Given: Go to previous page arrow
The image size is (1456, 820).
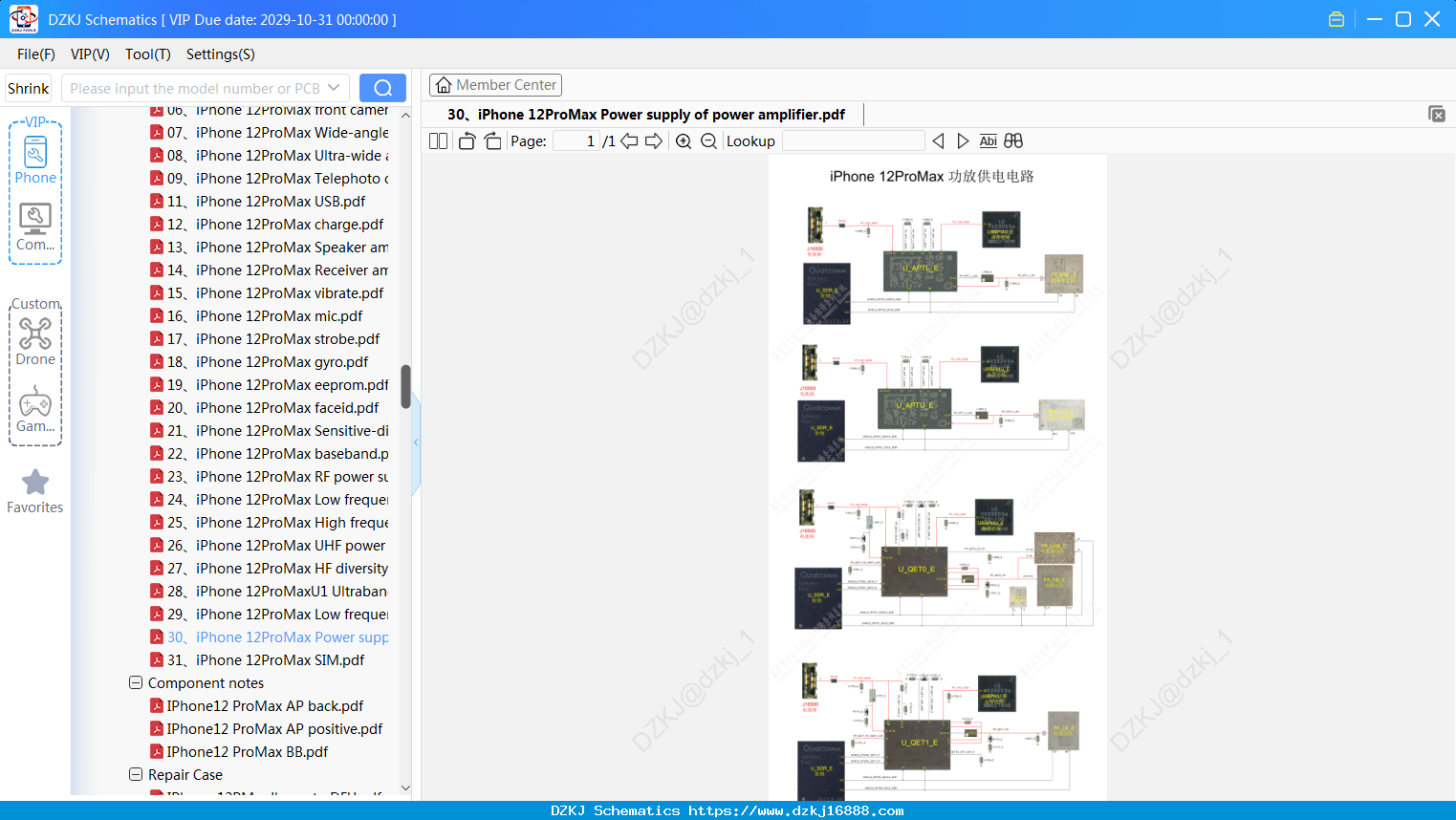Looking at the screenshot, I should (629, 141).
